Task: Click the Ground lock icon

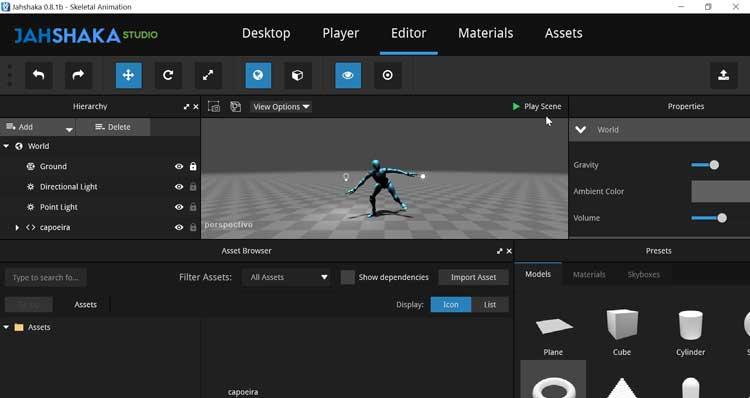Action: (x=193, y=166)
